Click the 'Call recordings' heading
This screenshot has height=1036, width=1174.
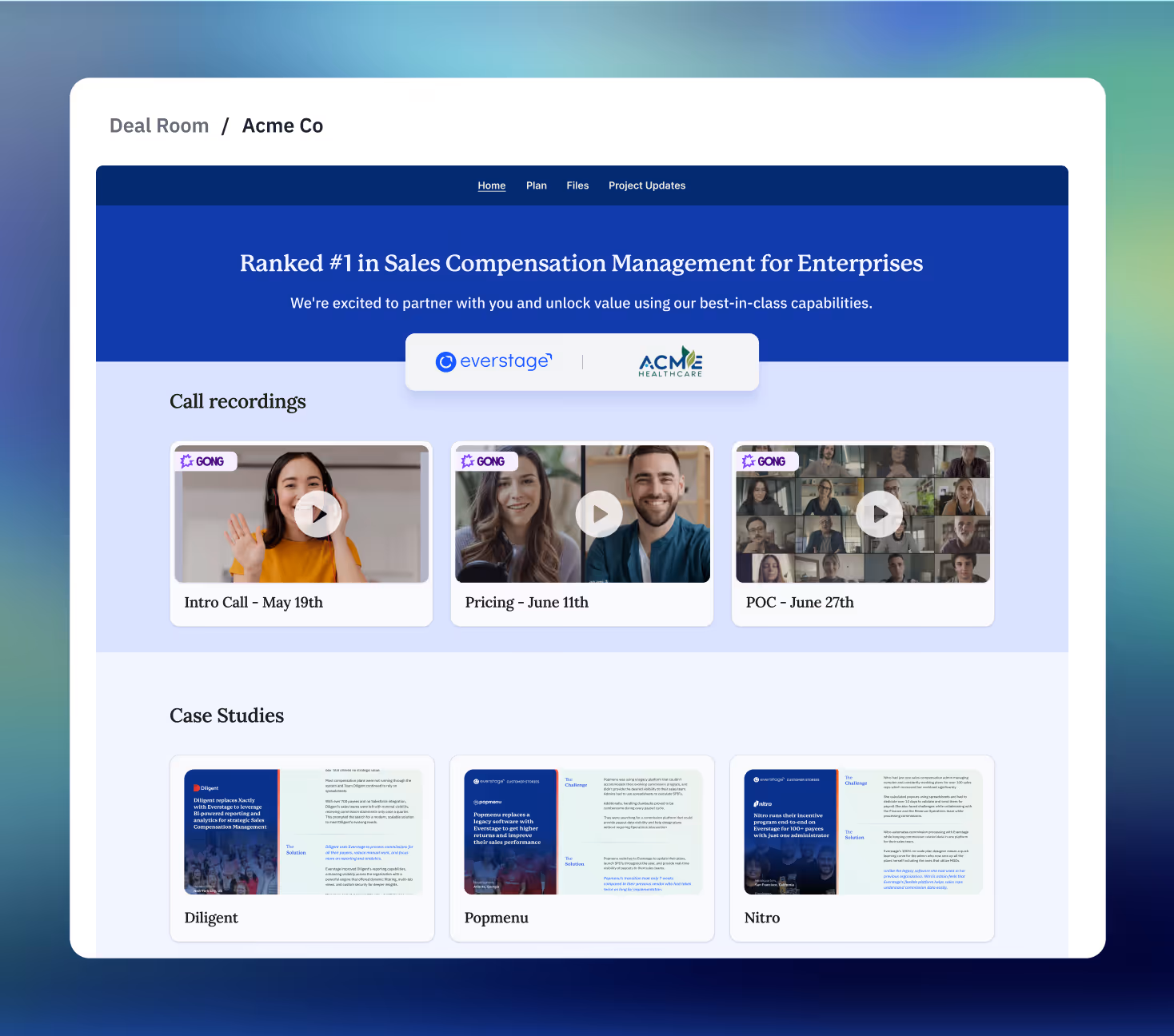(x=238, y=401)
